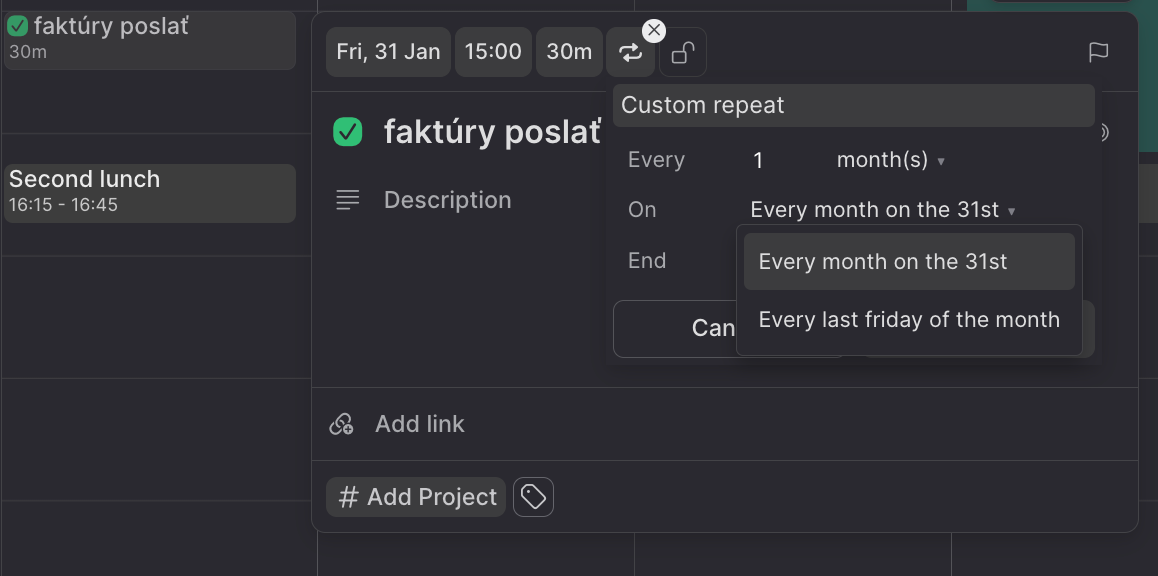The image size is (1158, 576).
Task: Choose Every last friday of the month
Action: 909,320
